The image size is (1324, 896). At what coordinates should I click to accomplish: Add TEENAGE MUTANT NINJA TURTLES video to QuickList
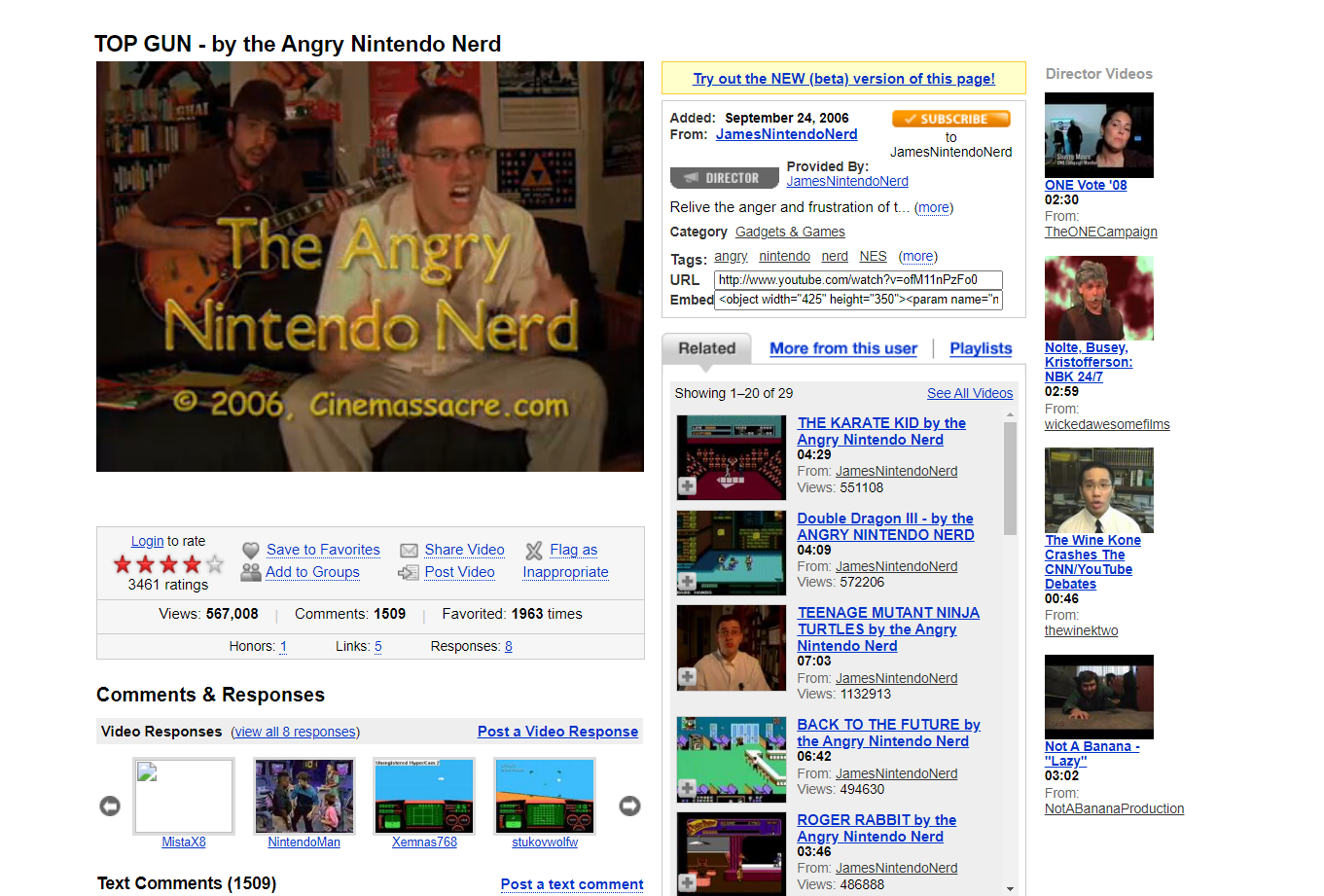click(687, 677)
